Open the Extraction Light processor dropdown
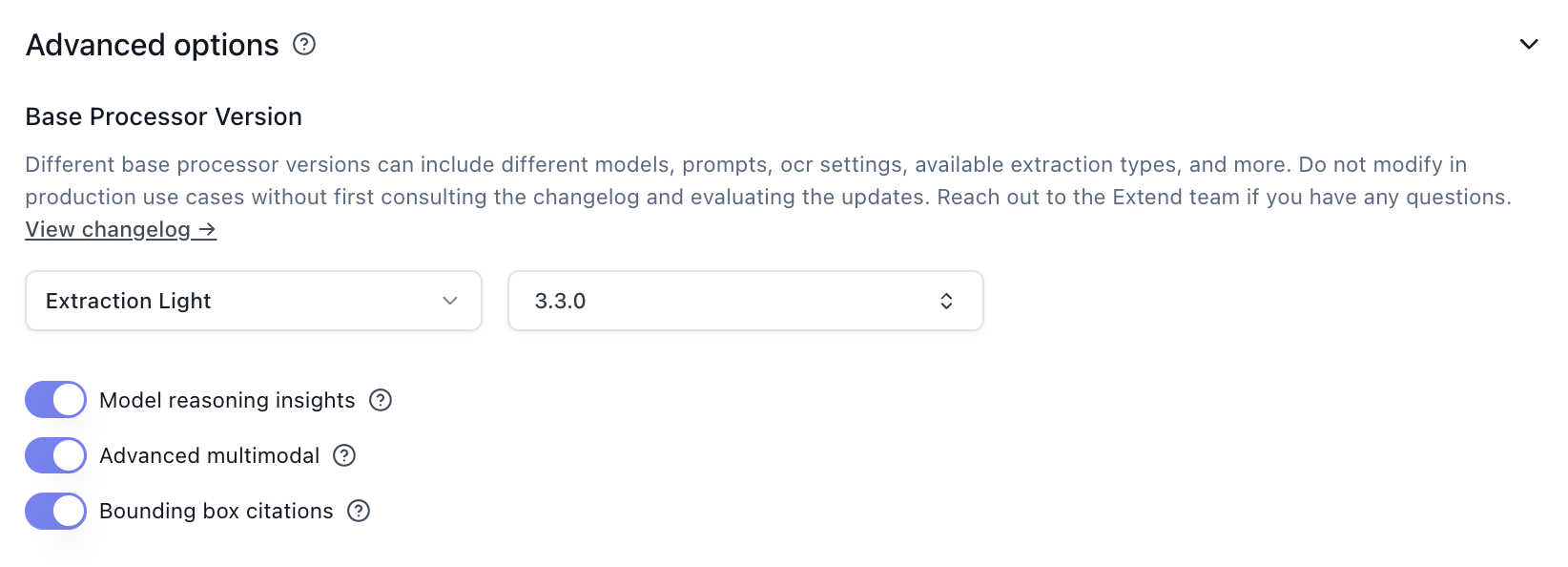 (253, 301)
